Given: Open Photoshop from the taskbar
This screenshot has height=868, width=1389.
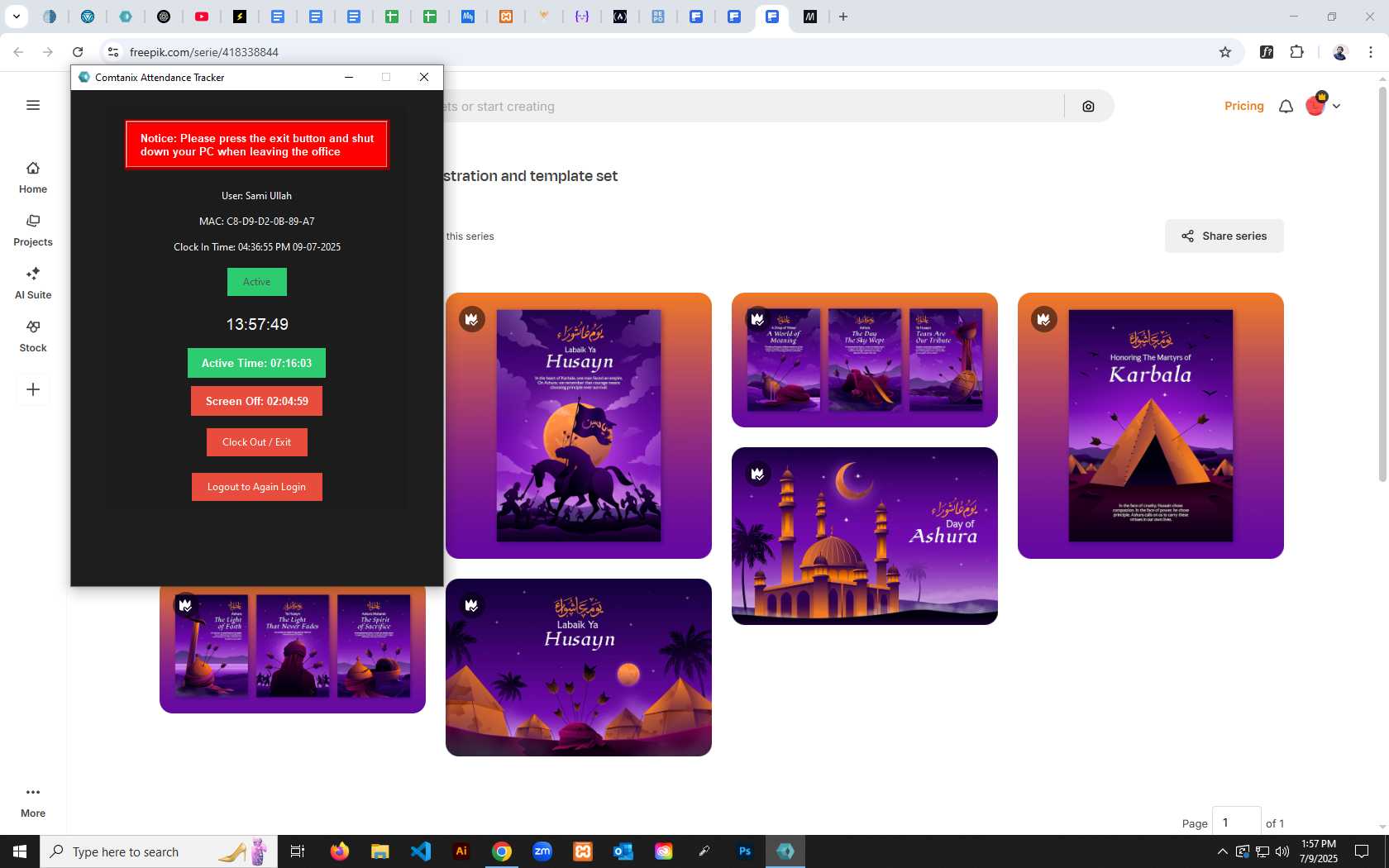Looking at the screenshot, I should [745, 851].
